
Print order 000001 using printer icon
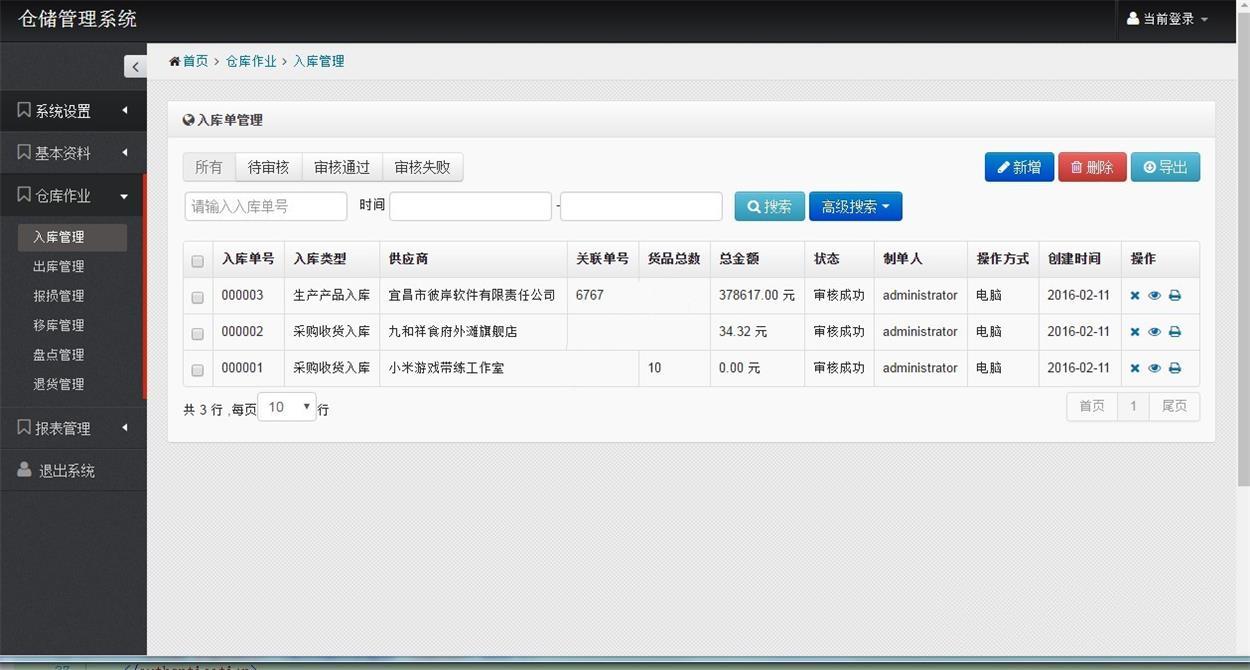[1175, 368]
